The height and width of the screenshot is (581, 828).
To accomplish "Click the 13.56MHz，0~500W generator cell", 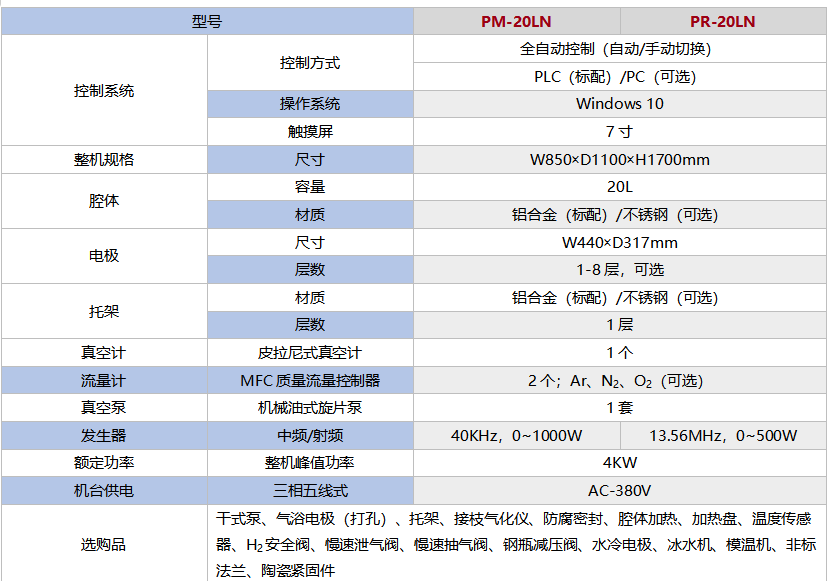I will [x=722, y=436].
